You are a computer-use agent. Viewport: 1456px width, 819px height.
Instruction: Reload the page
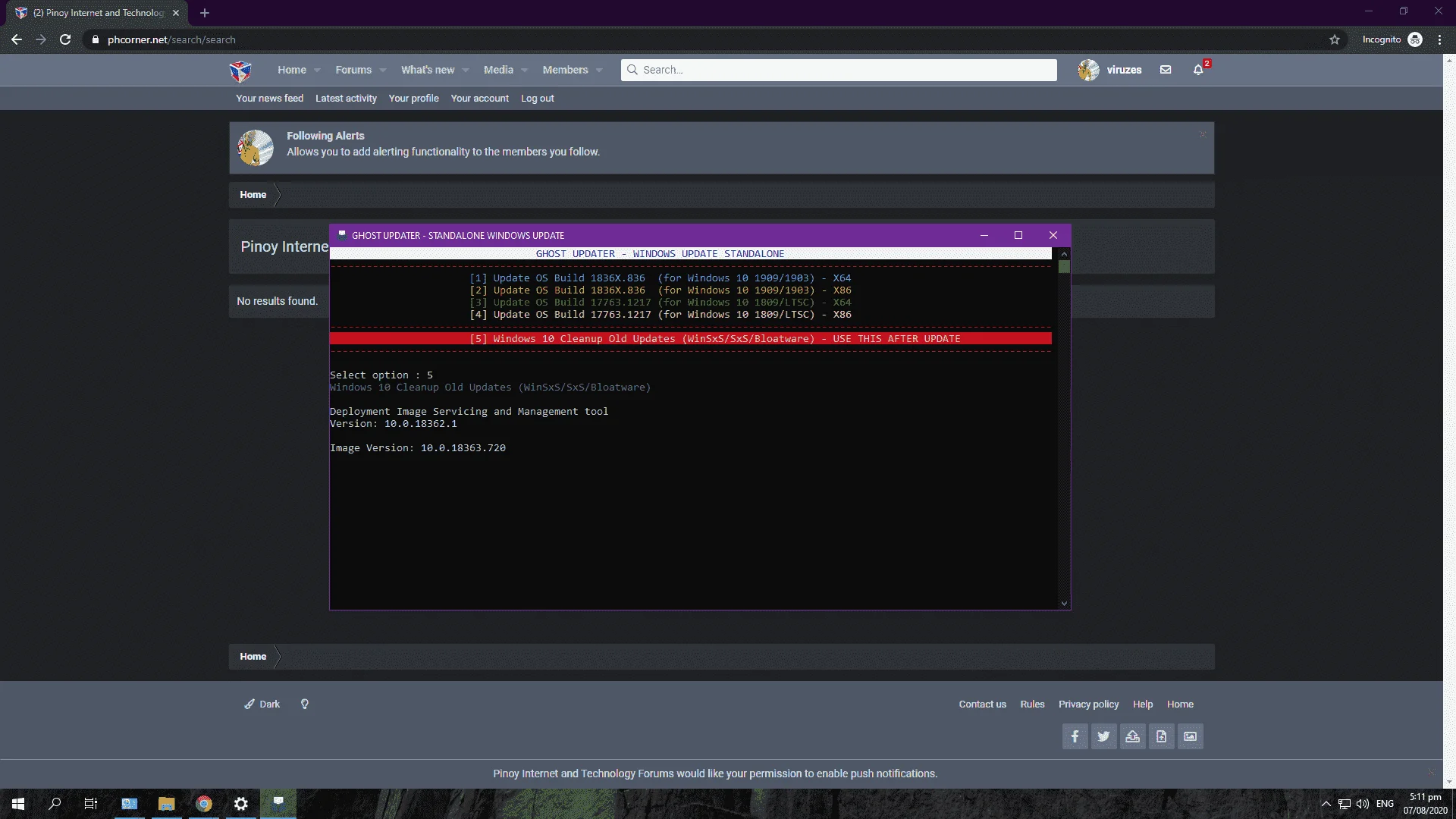pos(65,39)
